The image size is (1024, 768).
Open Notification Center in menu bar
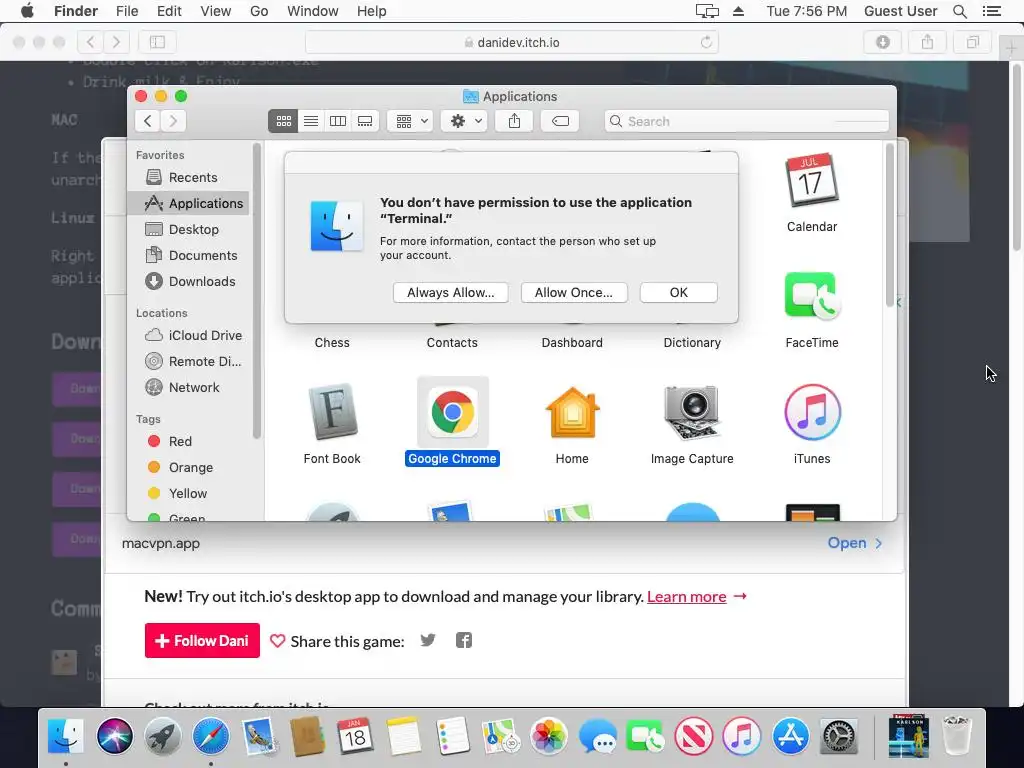[992, 11]
